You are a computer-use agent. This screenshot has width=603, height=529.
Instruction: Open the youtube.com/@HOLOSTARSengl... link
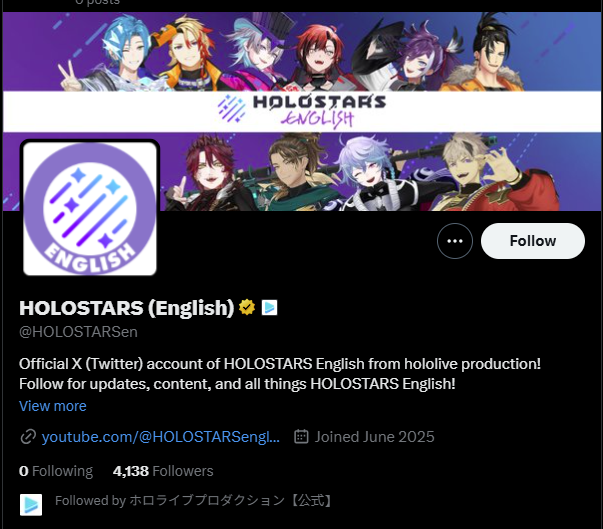point(161,437)
